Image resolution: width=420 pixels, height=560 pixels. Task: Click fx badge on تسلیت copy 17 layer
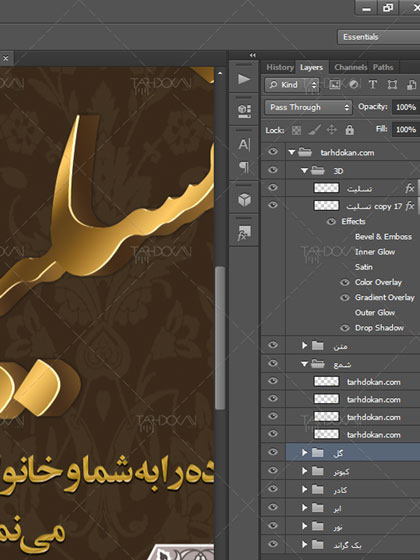tap(410, 206)
